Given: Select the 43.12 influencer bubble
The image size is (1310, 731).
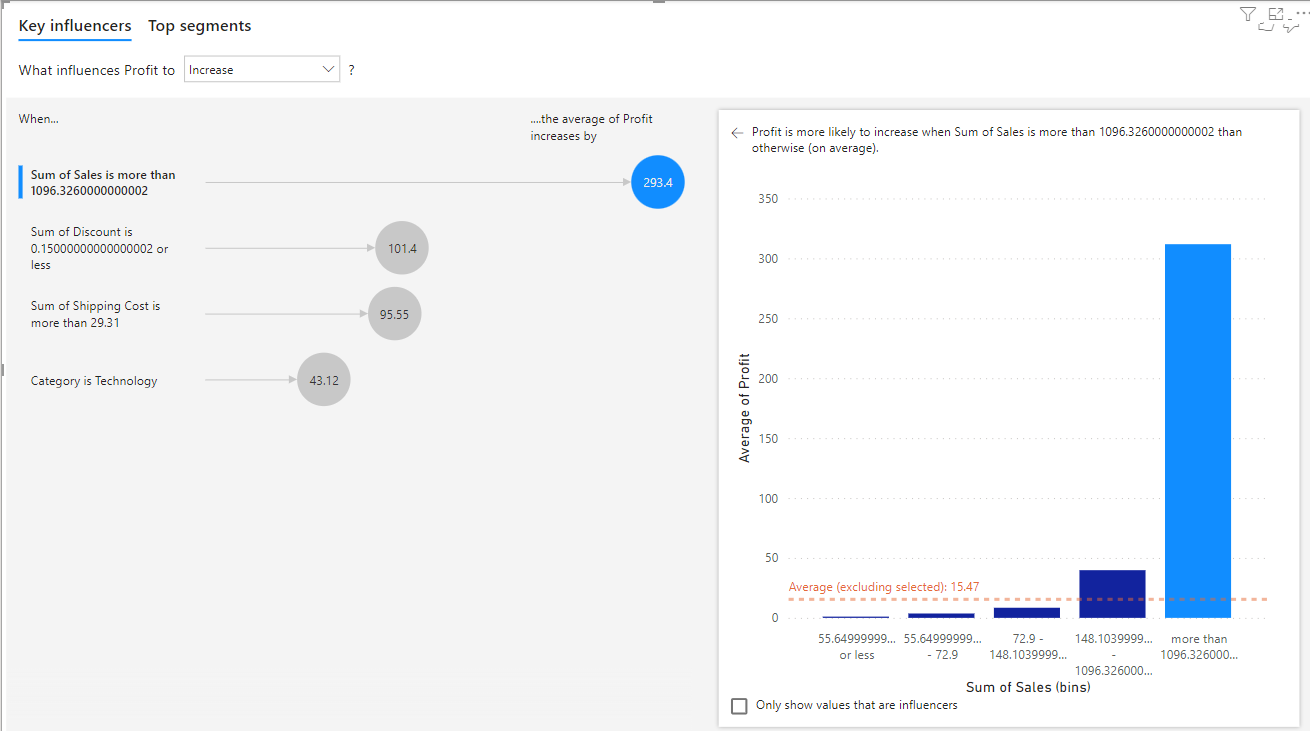Looking at the screenshot, I should pyautogui.click(x=323, y=379).
